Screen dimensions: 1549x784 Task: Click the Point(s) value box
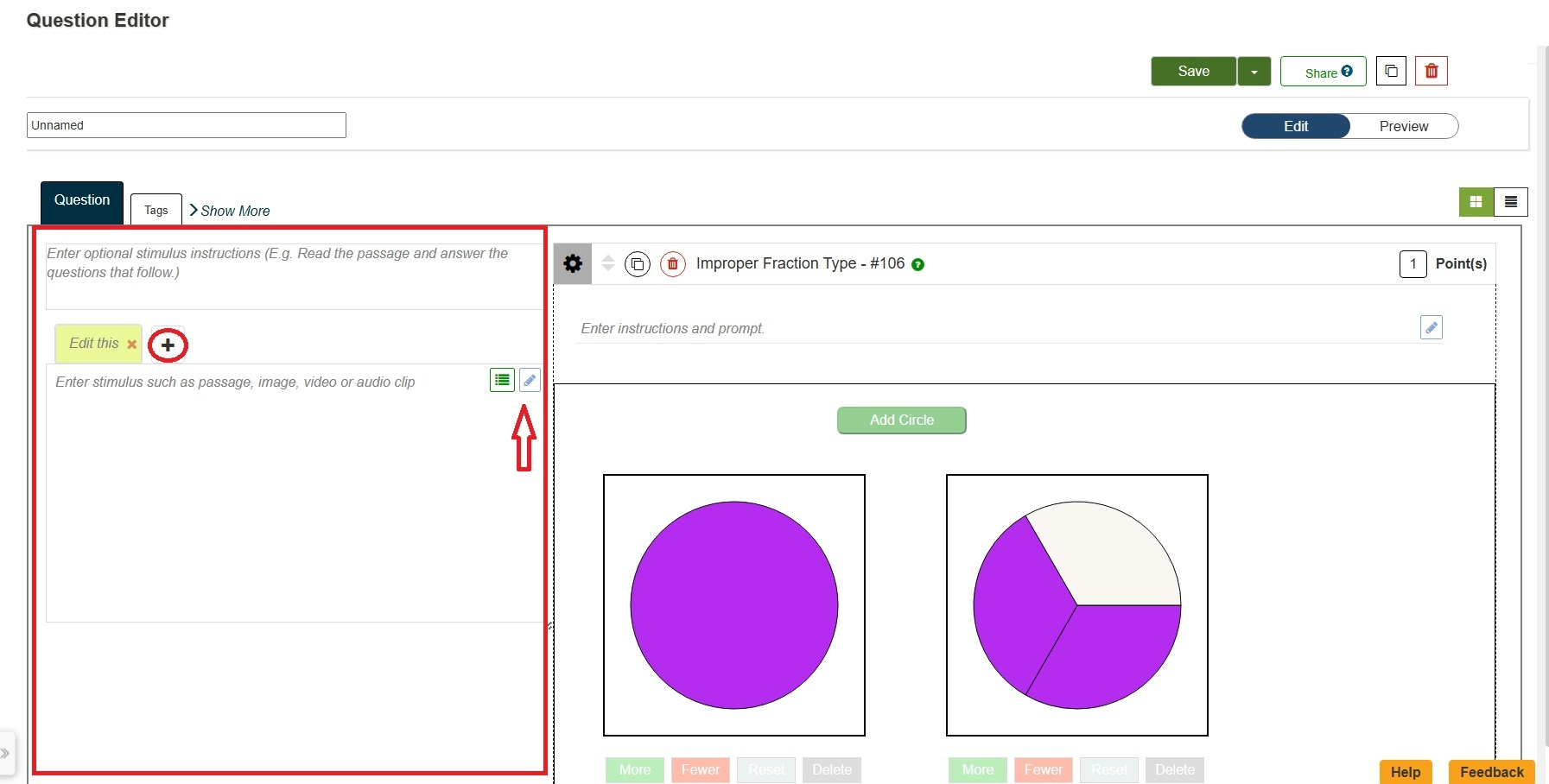click(1413, 263)
